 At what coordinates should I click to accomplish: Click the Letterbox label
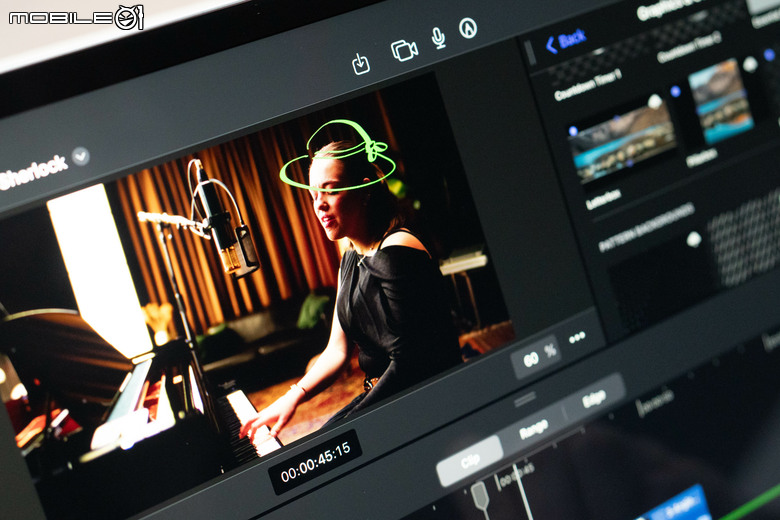(603, 200)
